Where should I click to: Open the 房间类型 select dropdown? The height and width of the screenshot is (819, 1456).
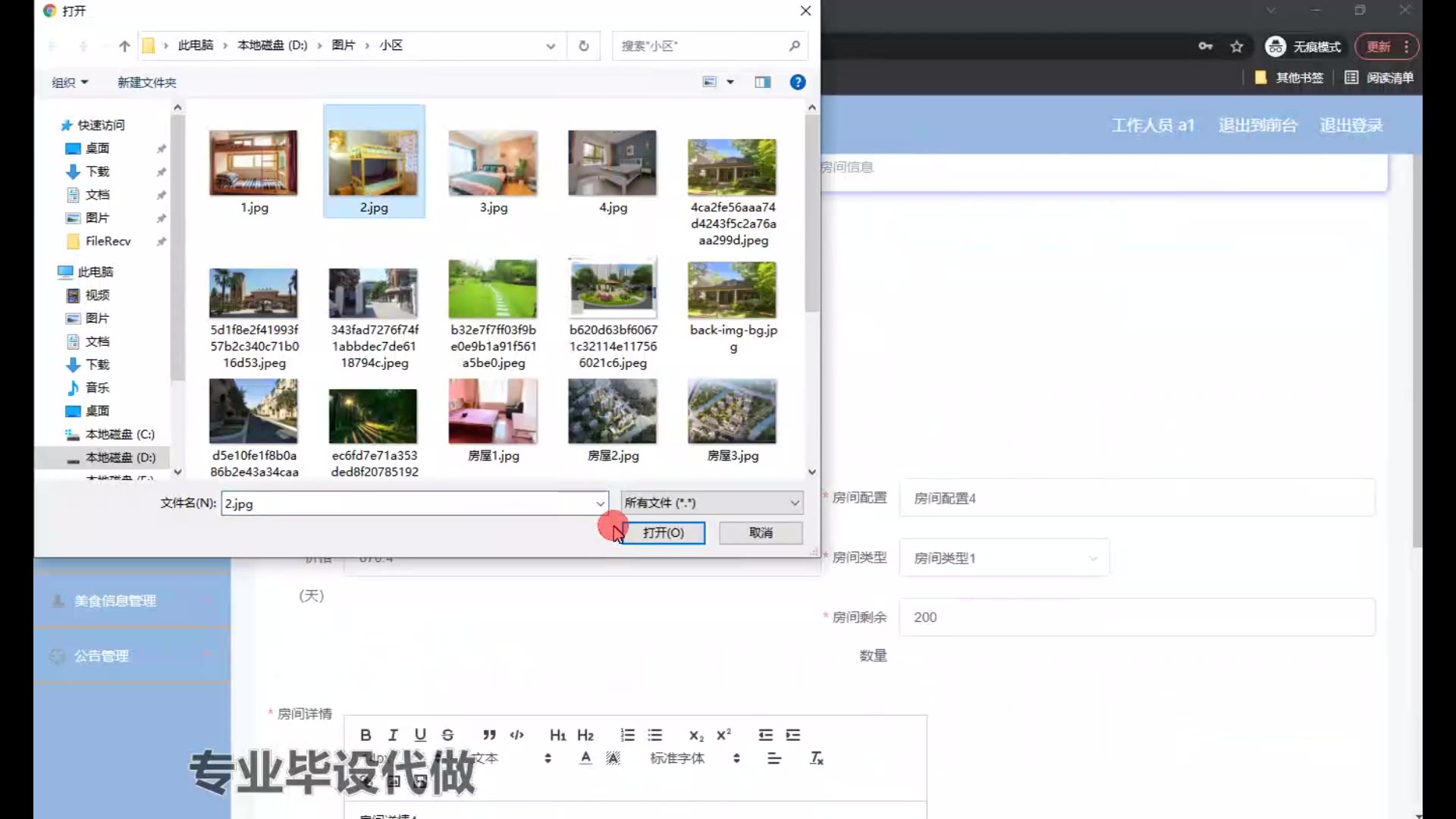tap(1003, 558)
